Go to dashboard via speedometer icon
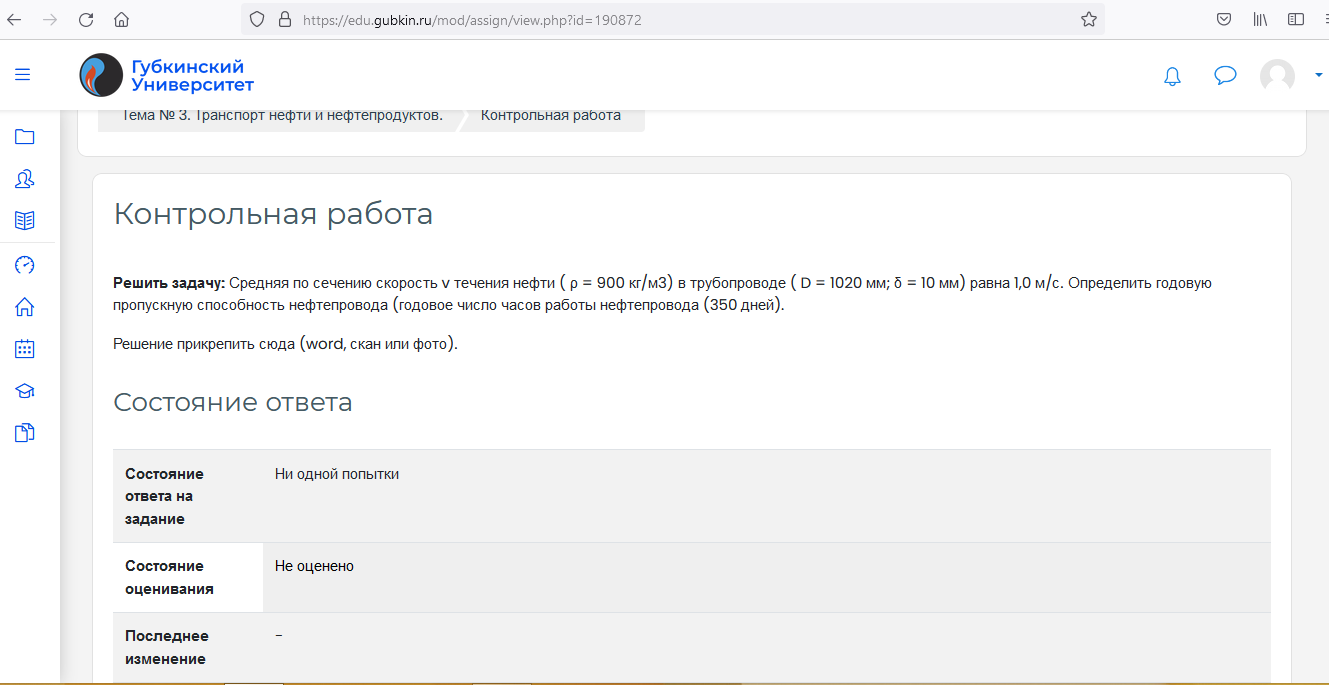1329x685 pixels. tap(25, 265)
